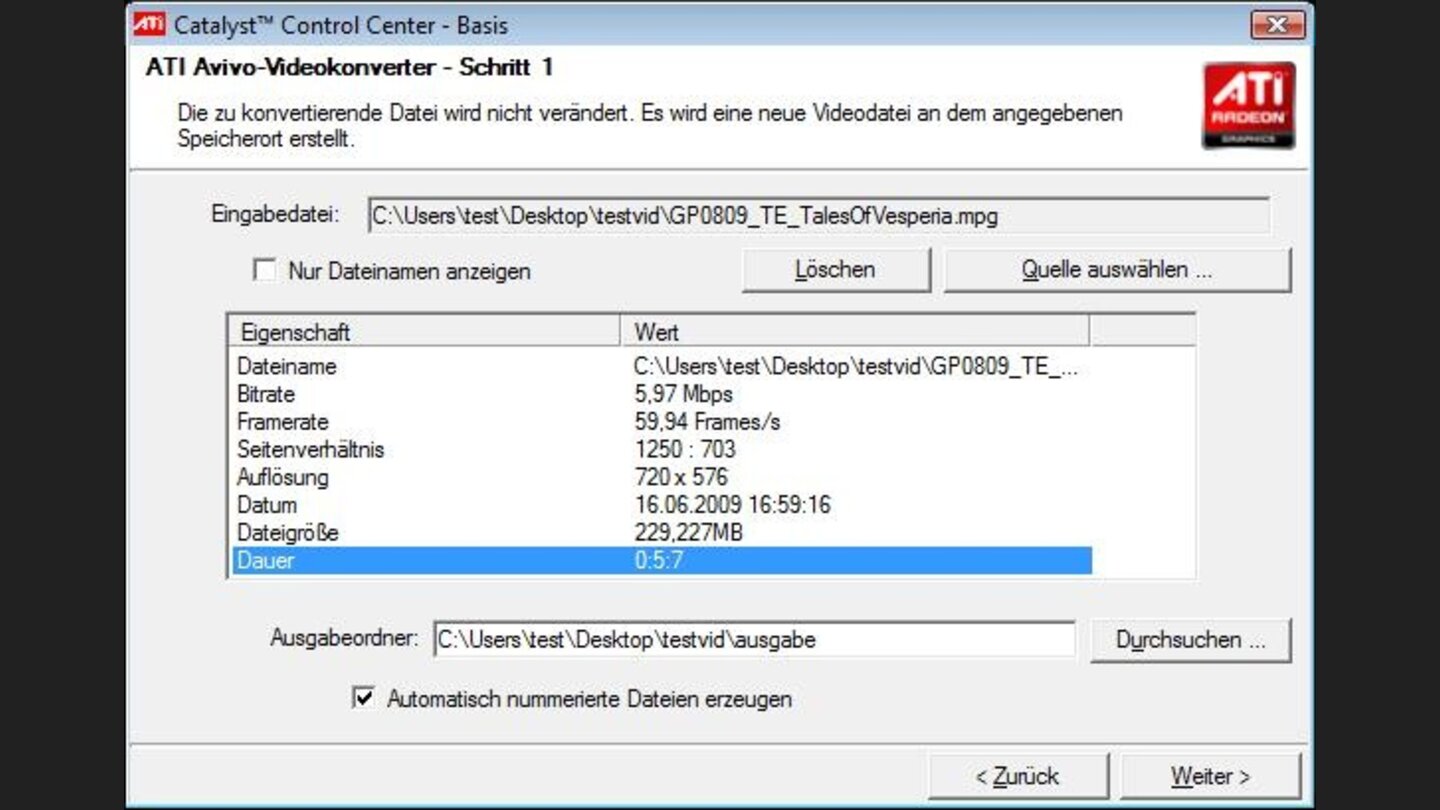This screenshot has width=1440, height=810.
Task: Enable the 'Nur Dateinamen anzeigen' checkbox
Action: pos(264,270)
